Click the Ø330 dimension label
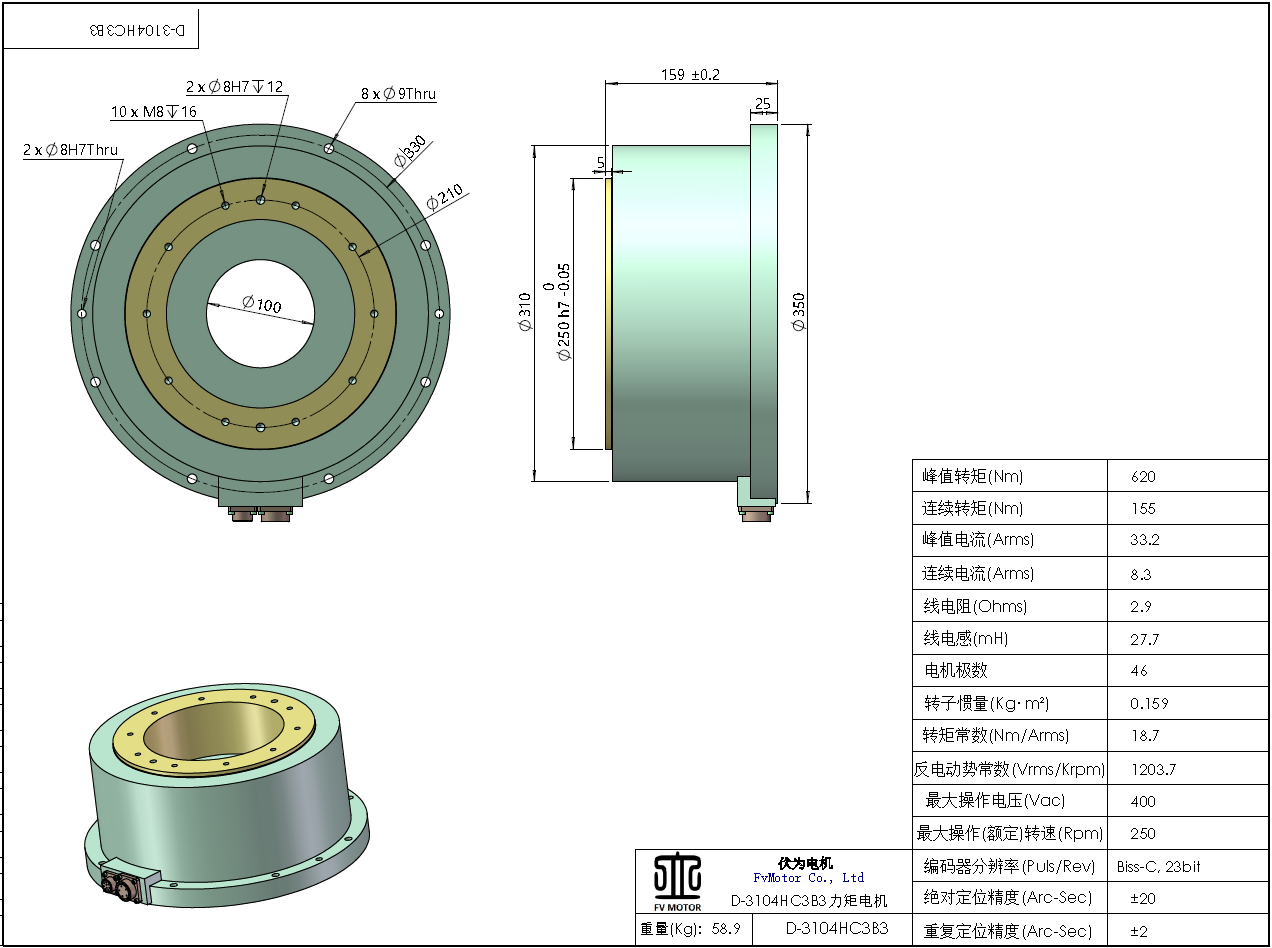Viewport: 1272px width, 948px height. (410, 152)
